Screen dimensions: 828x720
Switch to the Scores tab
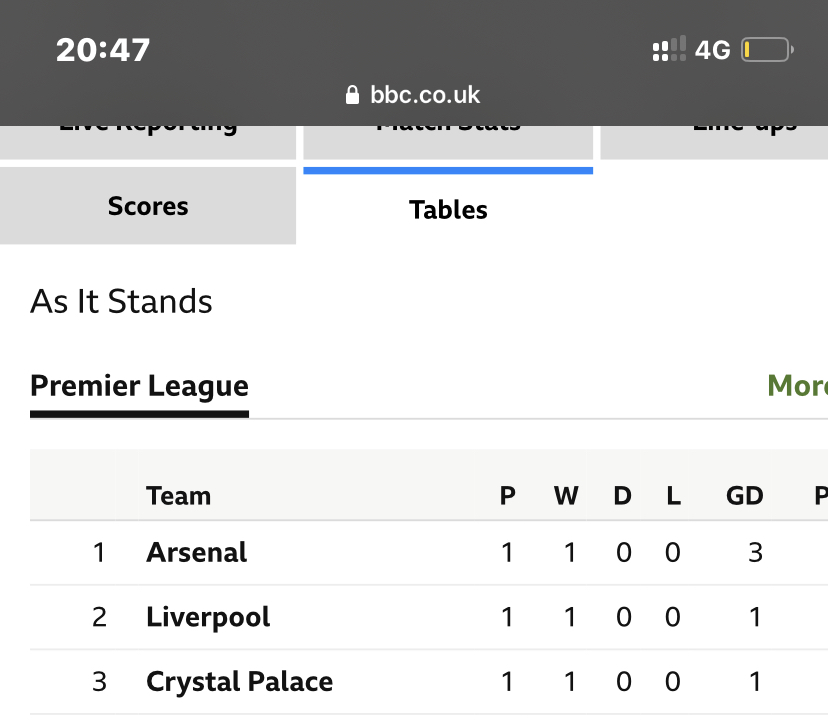148,207
